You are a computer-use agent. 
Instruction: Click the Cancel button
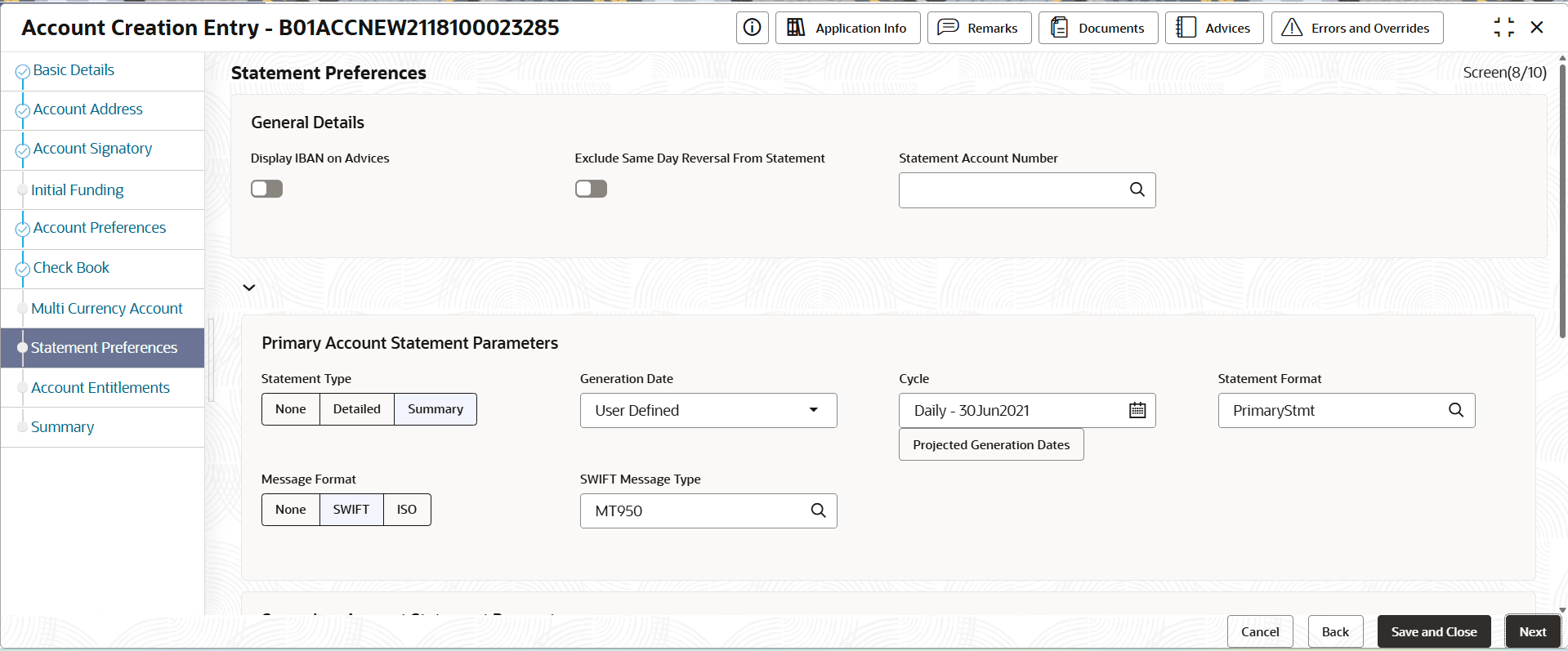(1260, 631)
